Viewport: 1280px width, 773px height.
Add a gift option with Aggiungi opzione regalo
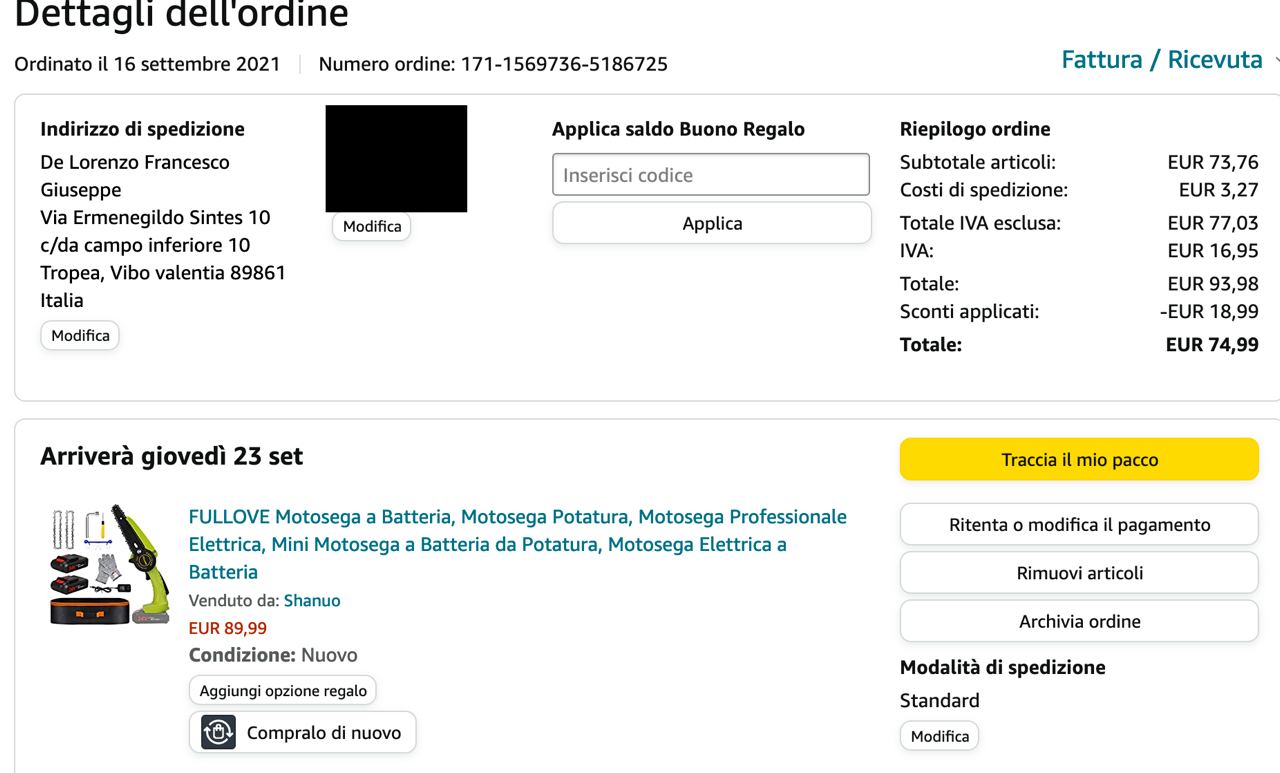point(283,690)
